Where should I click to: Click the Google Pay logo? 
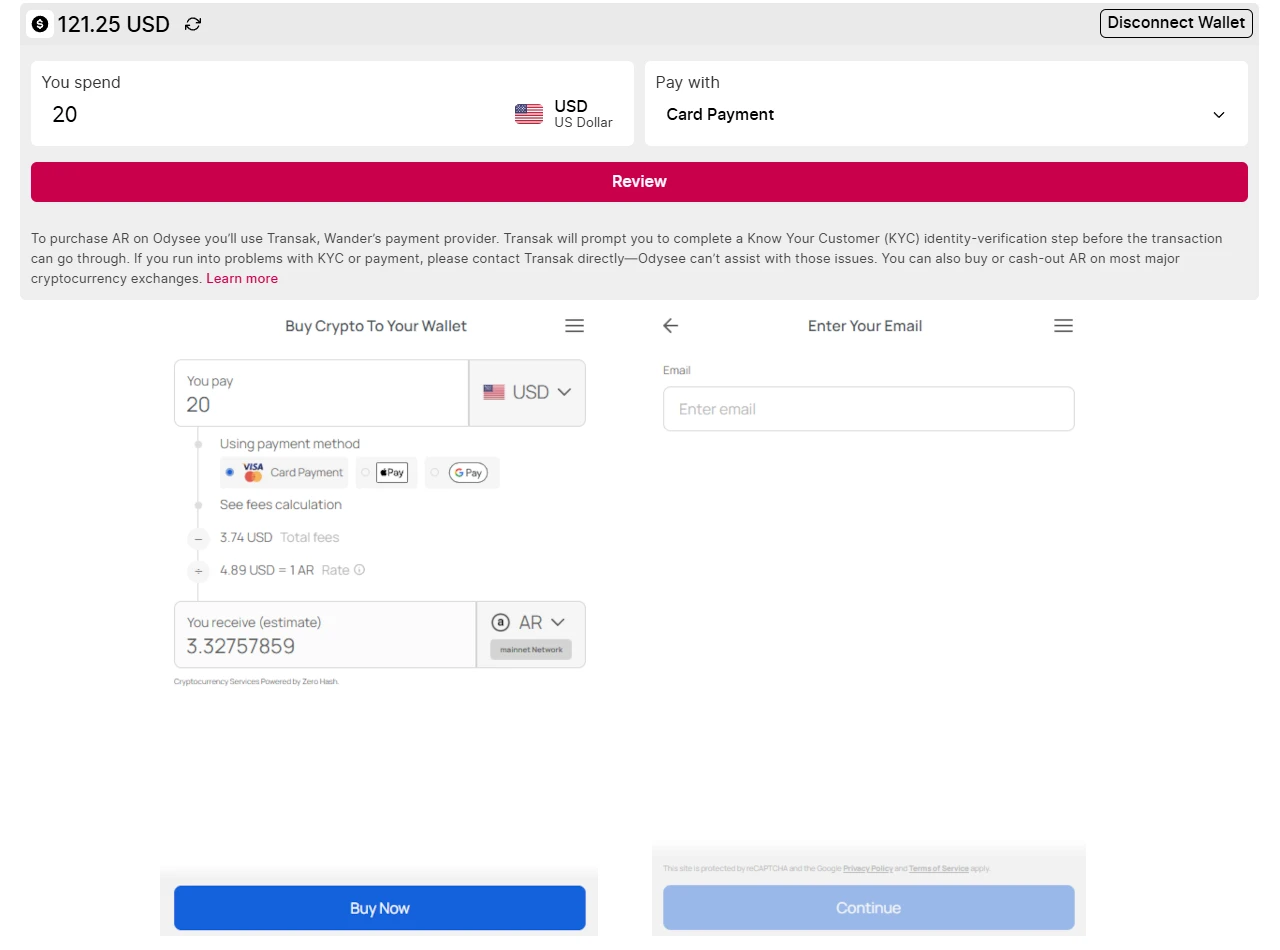(x=468, y=472)
